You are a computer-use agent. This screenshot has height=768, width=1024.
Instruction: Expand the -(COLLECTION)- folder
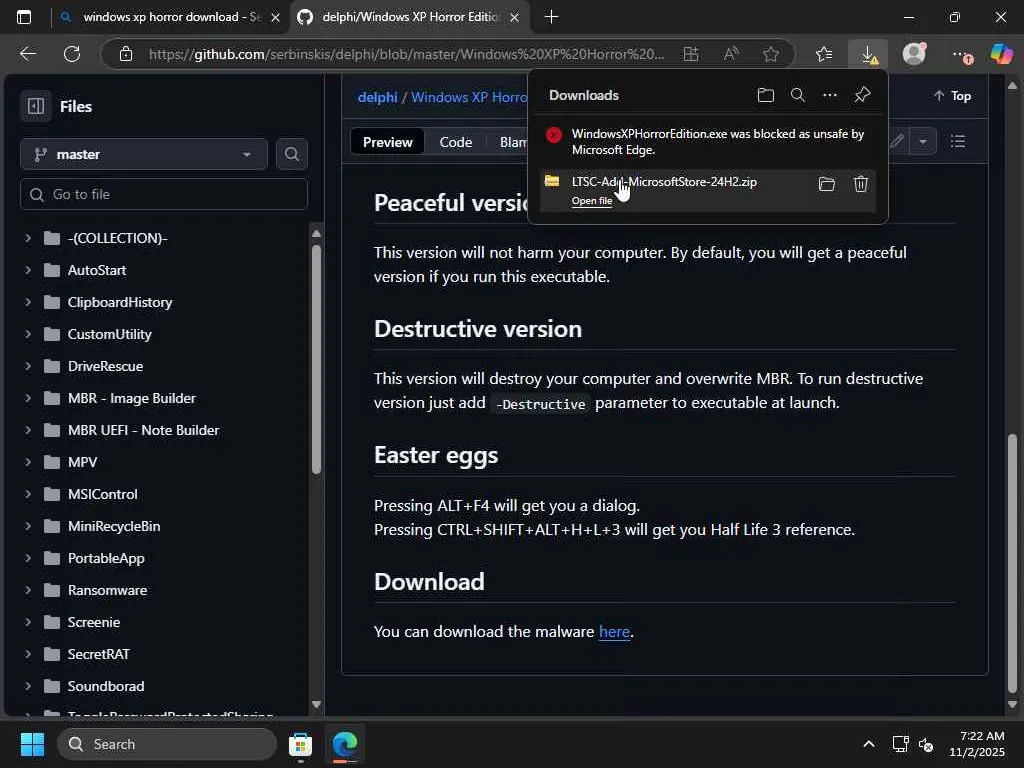[x=28, y=238]
